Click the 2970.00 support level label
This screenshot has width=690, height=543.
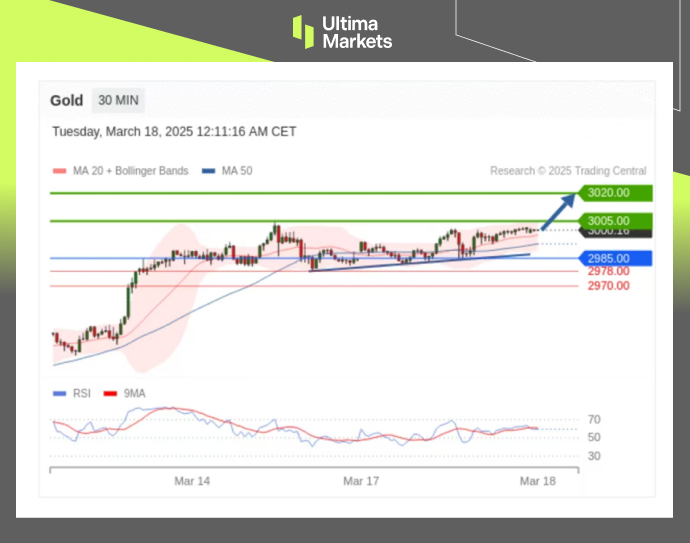pyautogui.click(x=608, y=286)
